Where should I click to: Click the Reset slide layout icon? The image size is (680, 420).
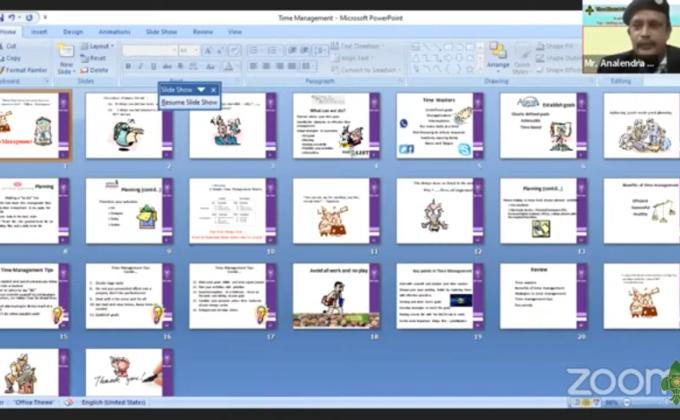(97, 58)
